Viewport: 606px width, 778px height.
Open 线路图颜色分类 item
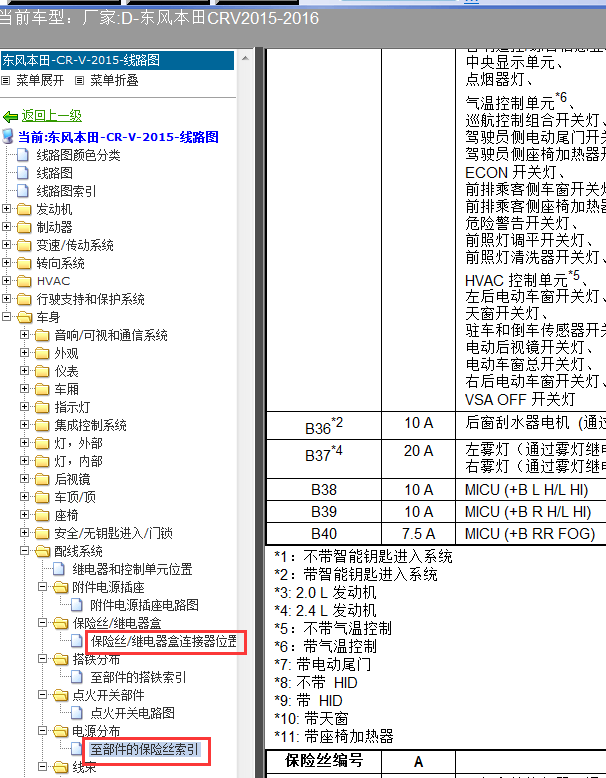[x=78, y=155]
